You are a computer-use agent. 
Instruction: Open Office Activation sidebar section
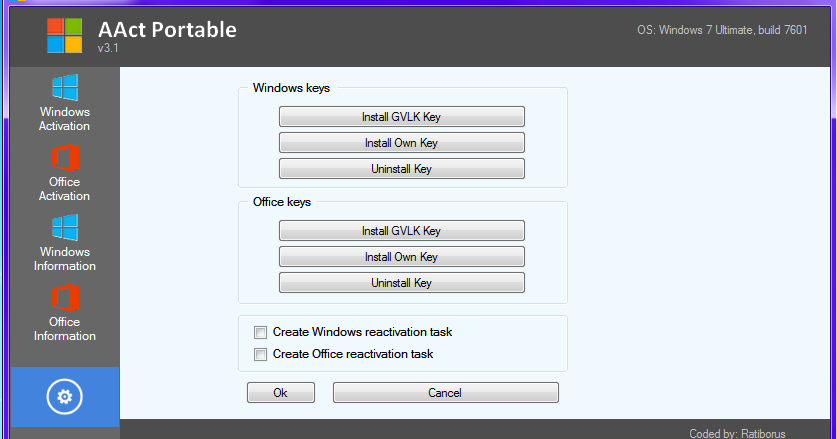pos(65,173)
